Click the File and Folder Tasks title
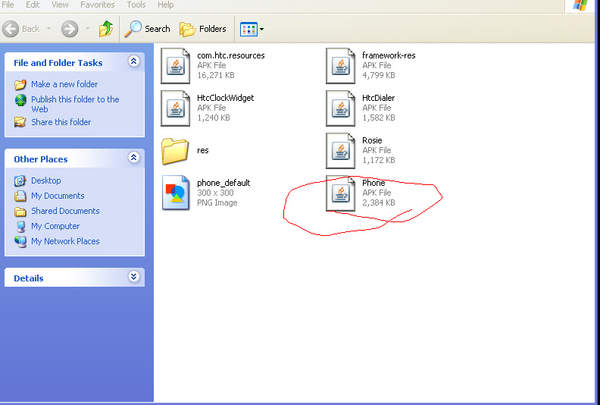This screenshot has width=600, height=405. click(58, 63)
